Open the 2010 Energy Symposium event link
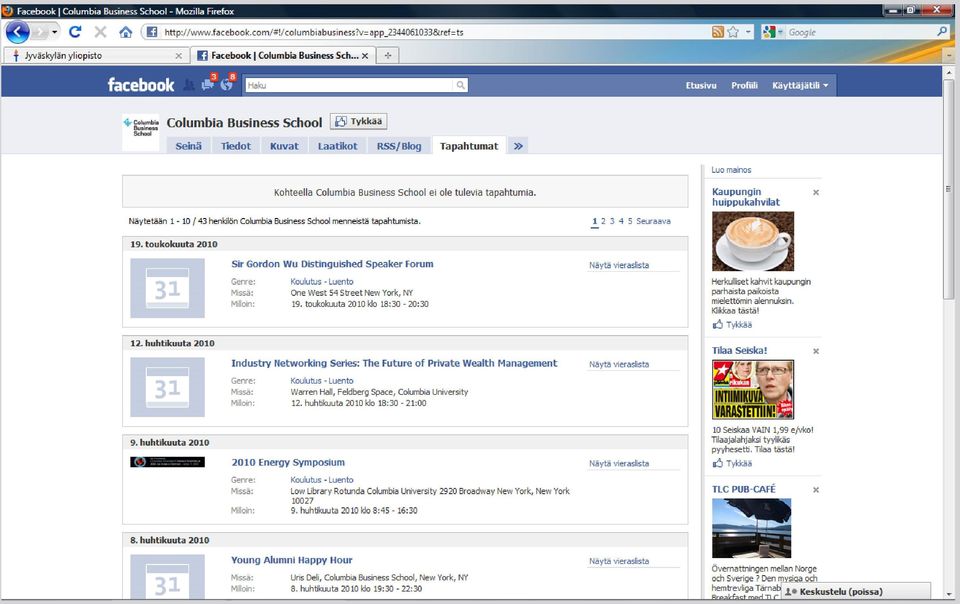 [288, 462]
